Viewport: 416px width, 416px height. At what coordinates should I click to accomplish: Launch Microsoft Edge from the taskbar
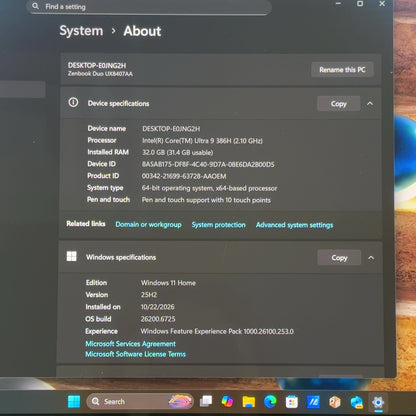point(270,402)
